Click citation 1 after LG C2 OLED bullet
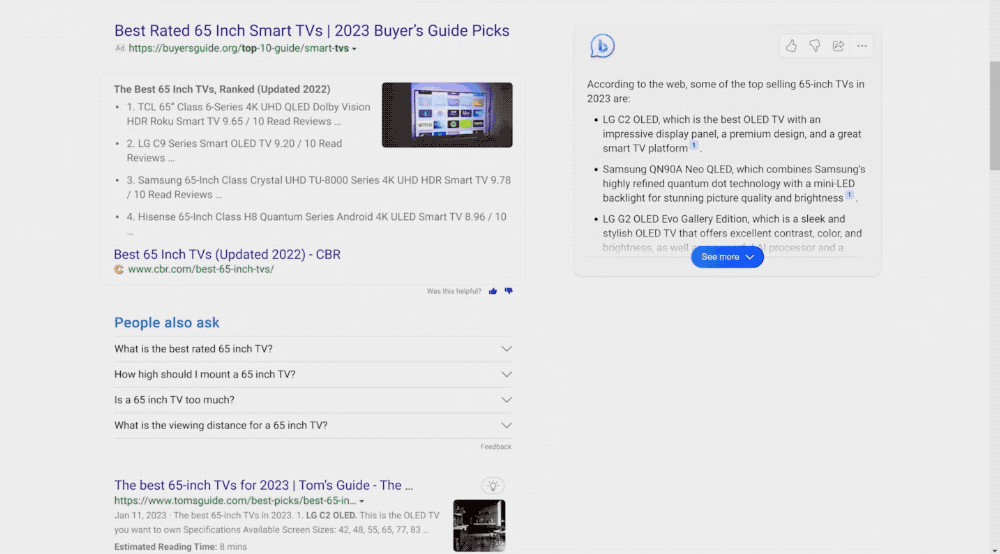Viewport: 1000px width, 554px height. pyautogui.click(x=694, y=145)
